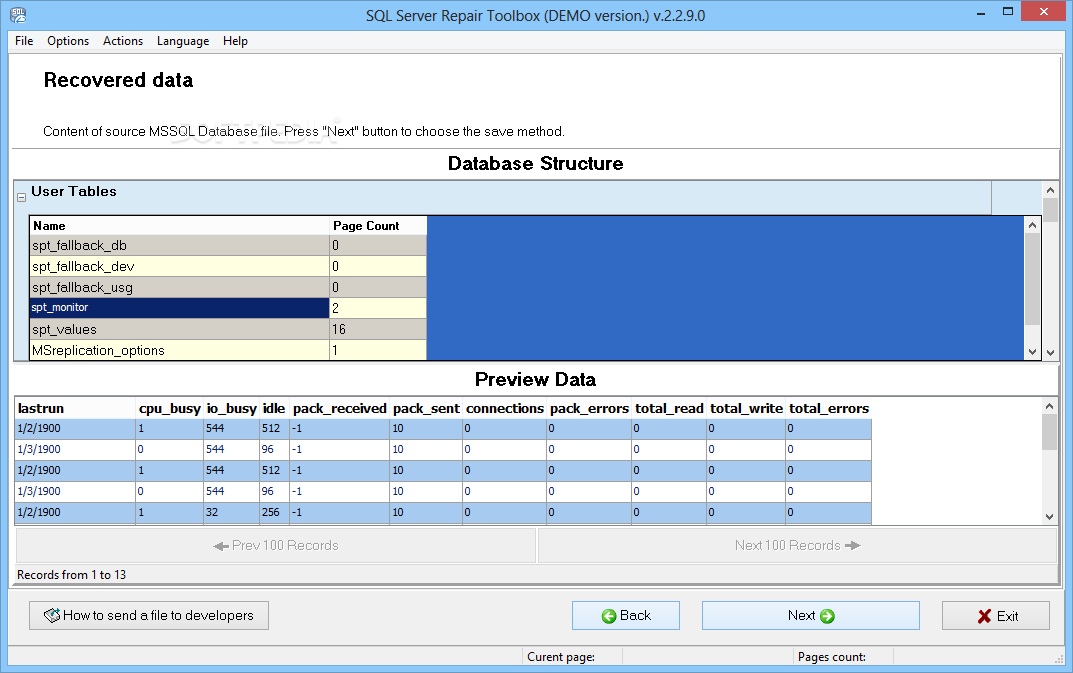
Task: Select the MSreplication_options table row
Action: (x=228, y=350)
